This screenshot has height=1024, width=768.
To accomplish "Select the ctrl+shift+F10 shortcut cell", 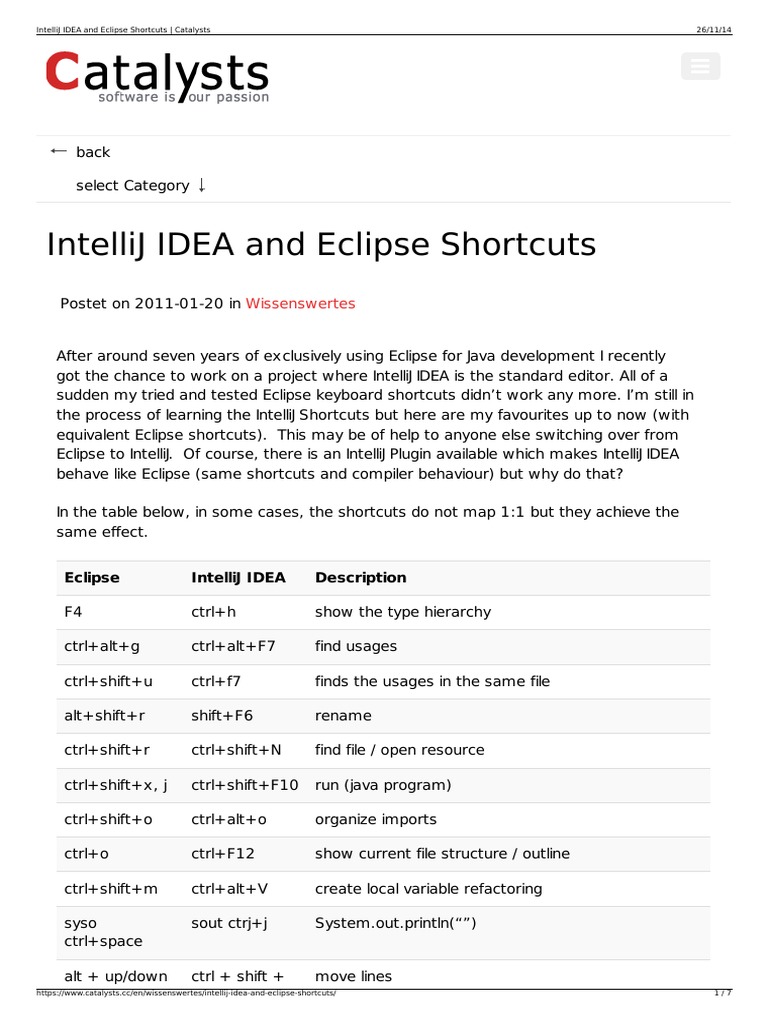I will 244,785.
